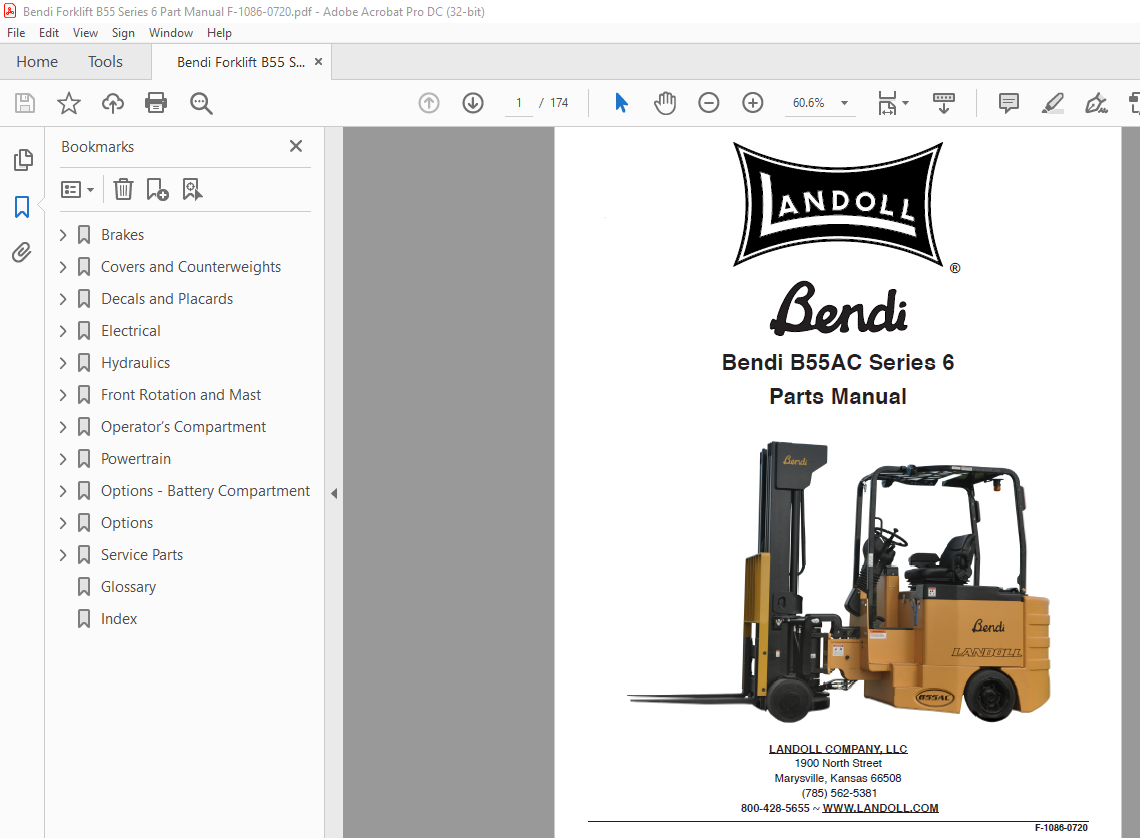The height and width of the screenshot is (838, 1140).
Task: Expand the Powertrain bookmark
Action: pyautogui.click(x=63, y=459)
